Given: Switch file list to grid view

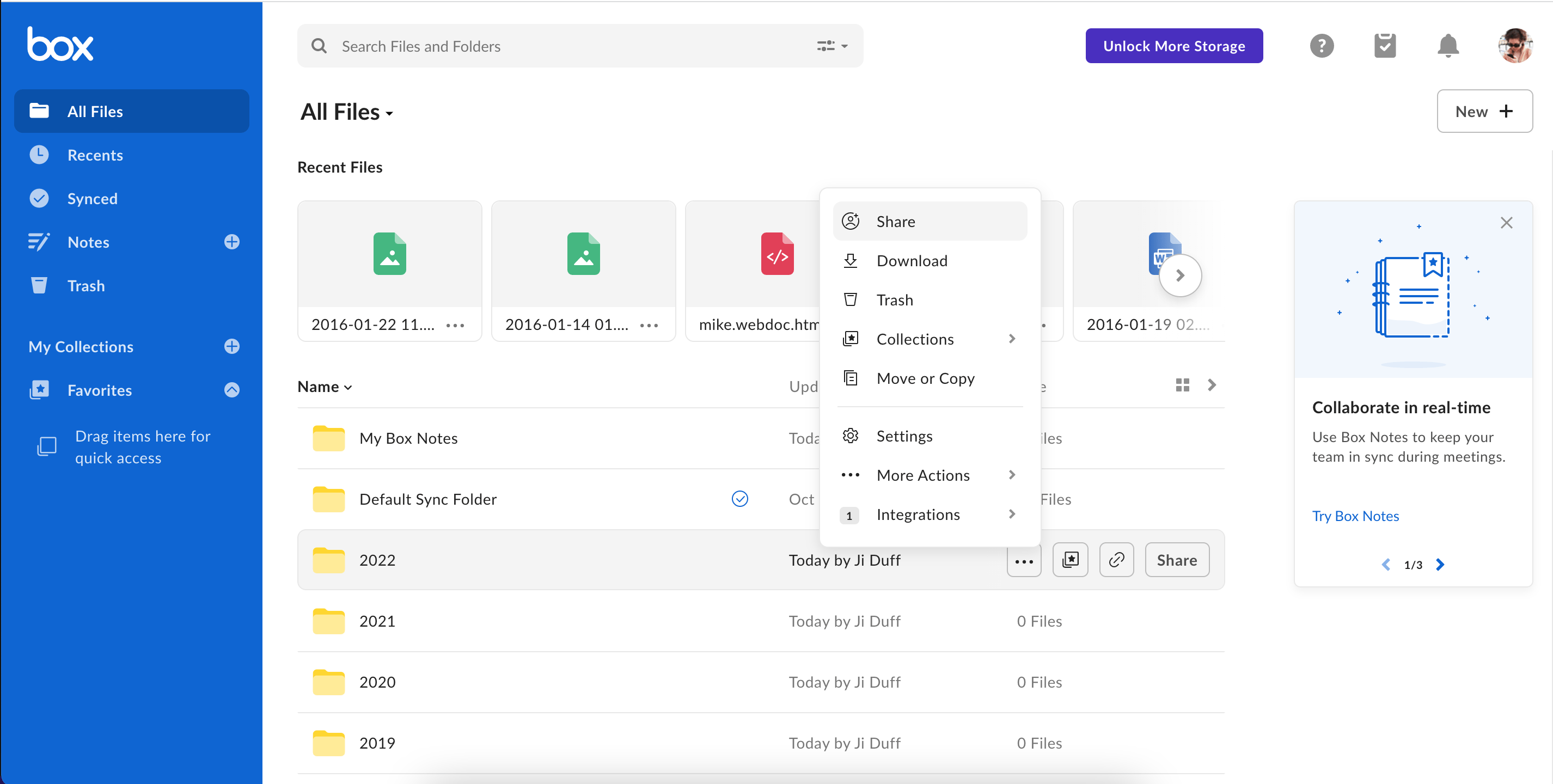Looking at the screenshot, I should (x=1183, y=385).
